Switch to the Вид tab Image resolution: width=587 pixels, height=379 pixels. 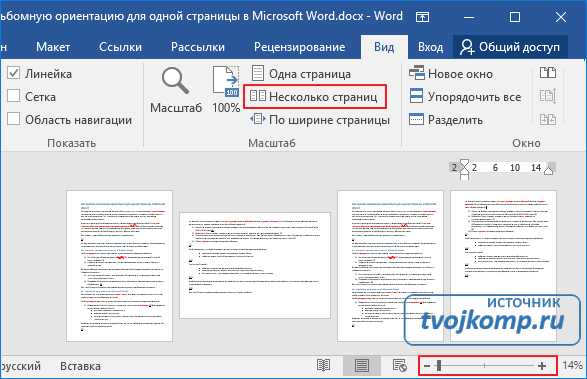384,47
